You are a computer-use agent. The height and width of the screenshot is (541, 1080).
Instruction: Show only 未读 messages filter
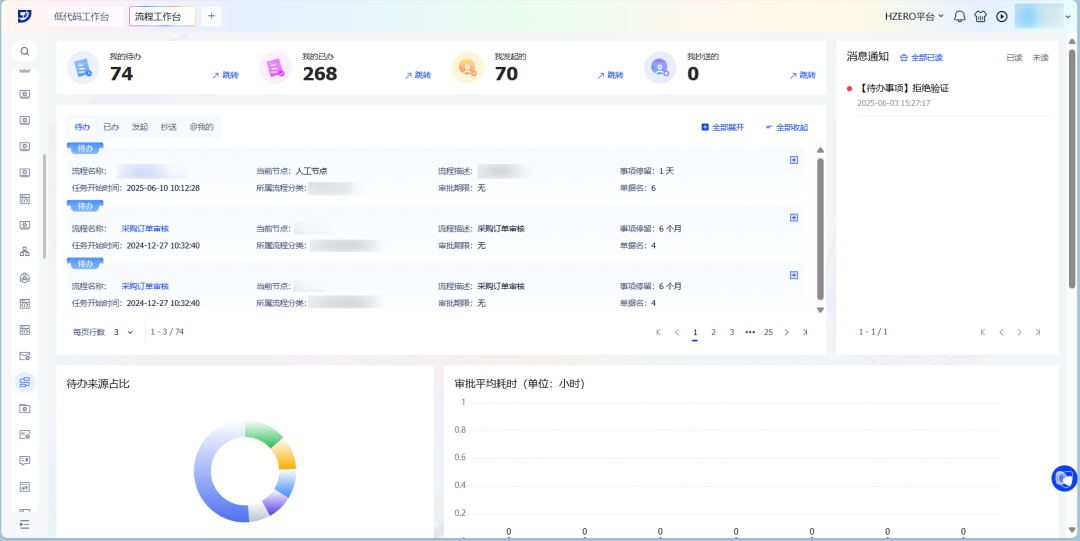pos(1040,58)
